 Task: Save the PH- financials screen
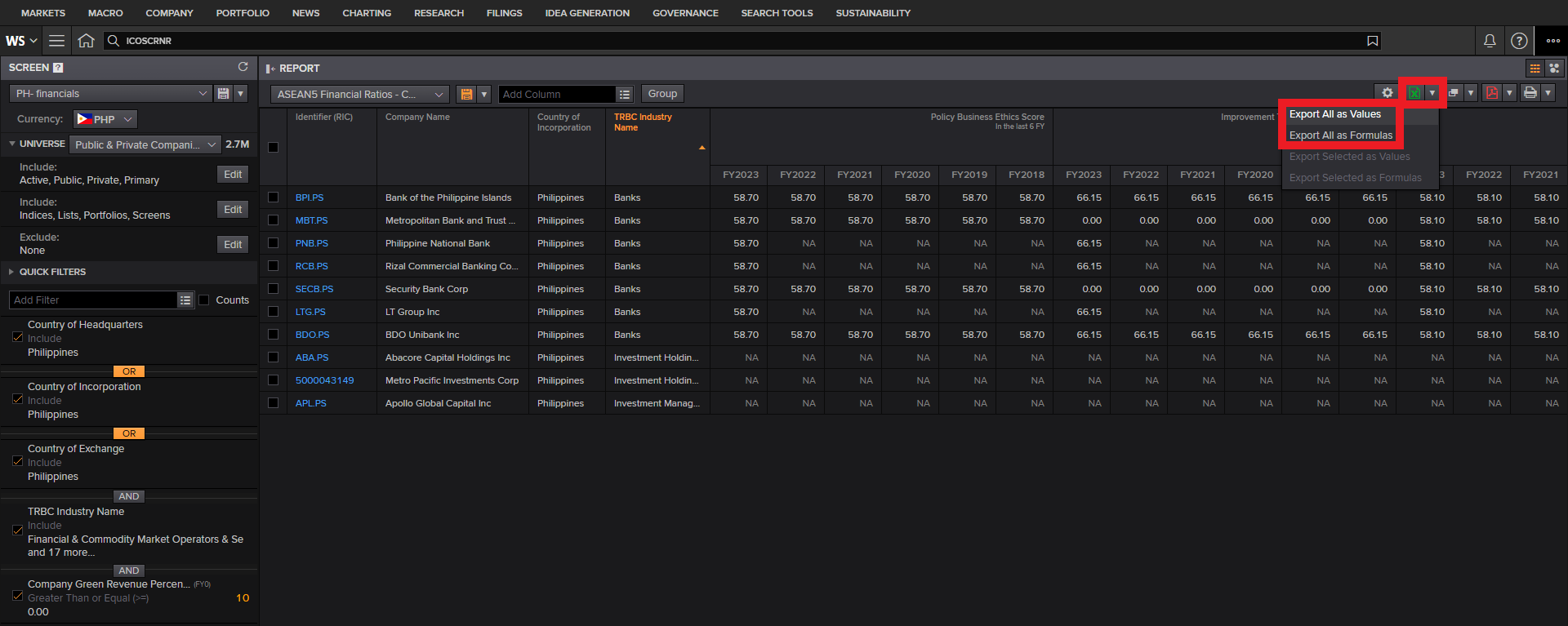(223, 94)
